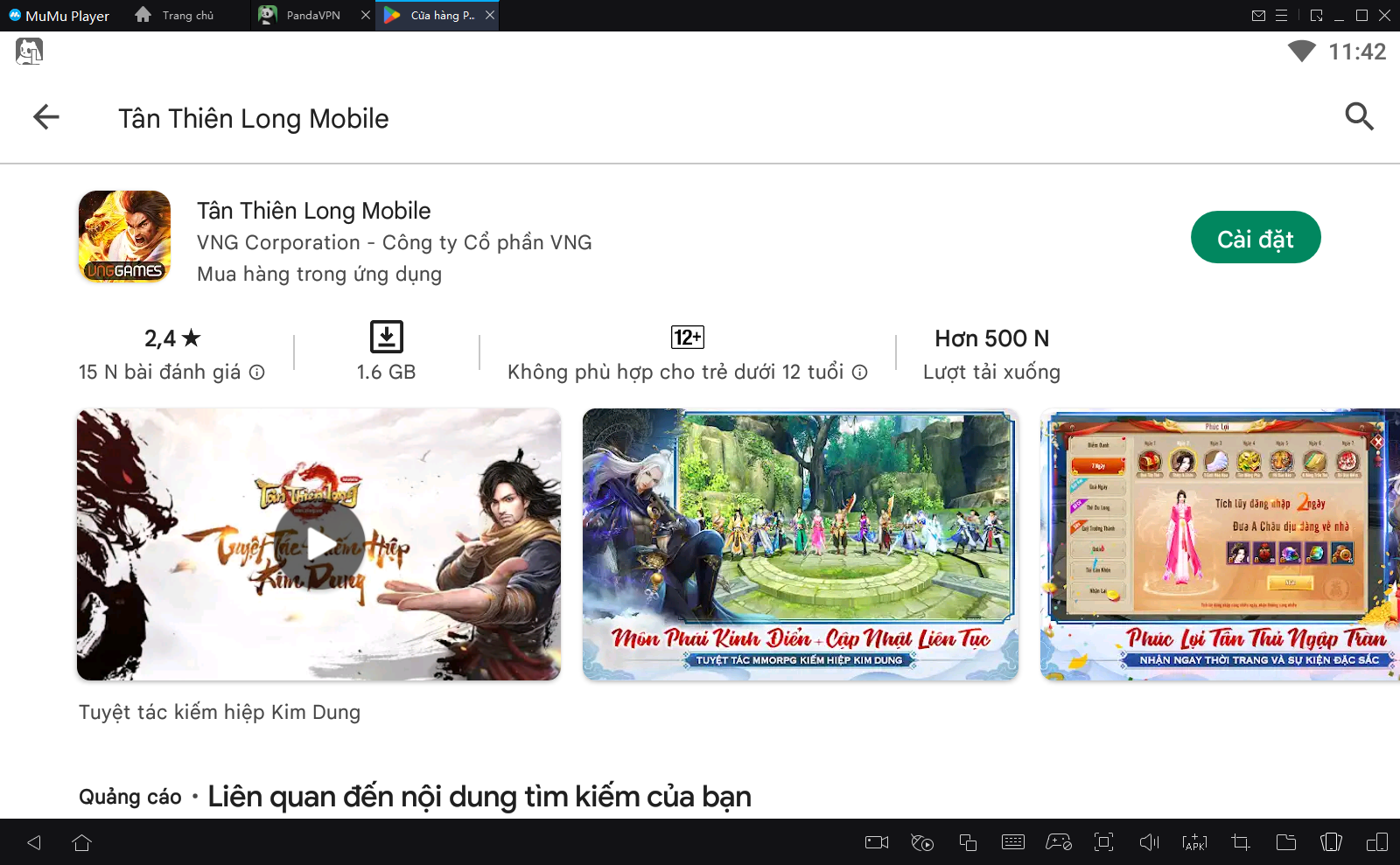This screenshot has height=865, width=1400.
Task: Play the Tân Thiên Long trailer video
Action: [x=319, y=545]
